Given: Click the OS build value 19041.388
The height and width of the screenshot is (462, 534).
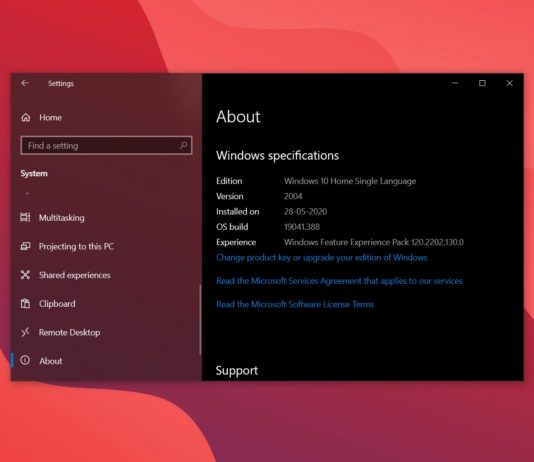Looking at the screenshot, I should [302, 227].
